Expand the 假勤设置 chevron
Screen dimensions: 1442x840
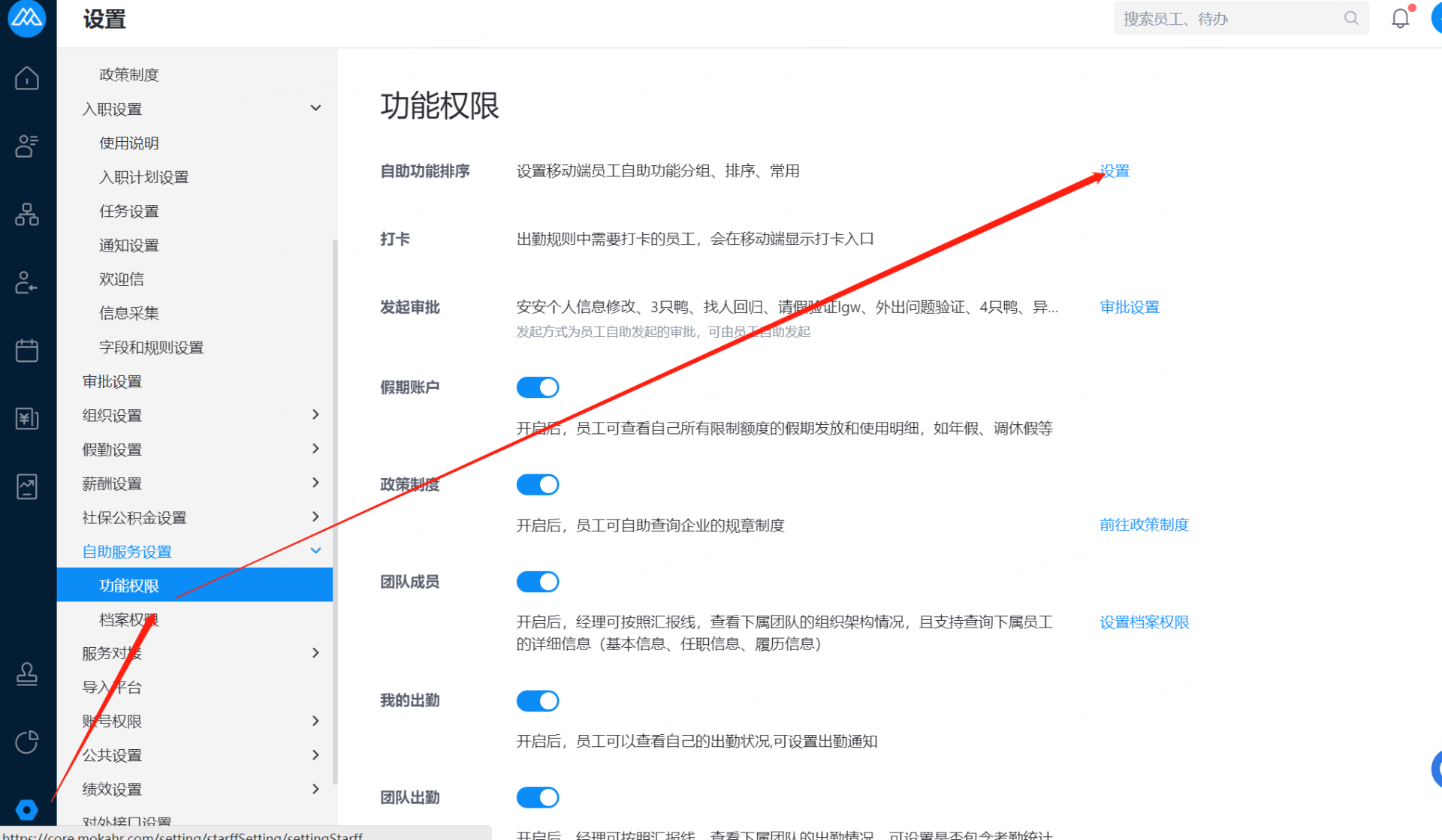click(315, 448)
